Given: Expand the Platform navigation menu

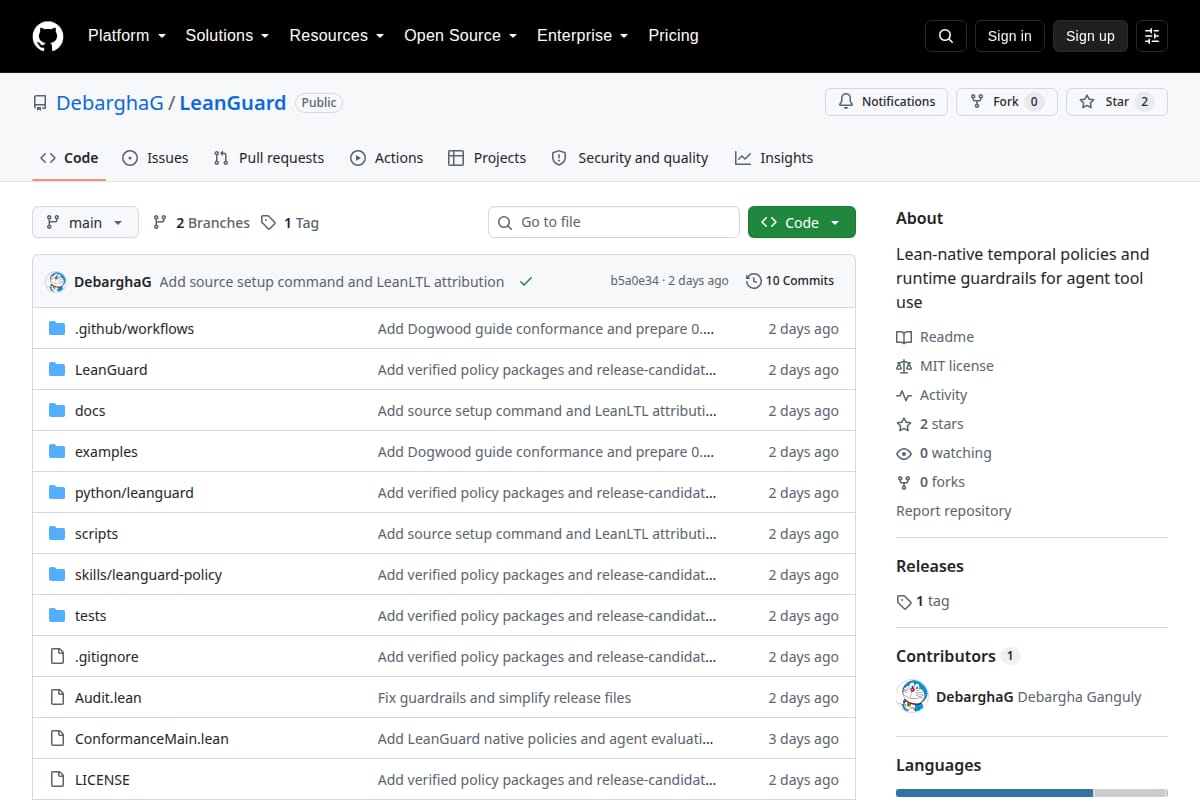Looking at the screenshot, I should (126, 36).
